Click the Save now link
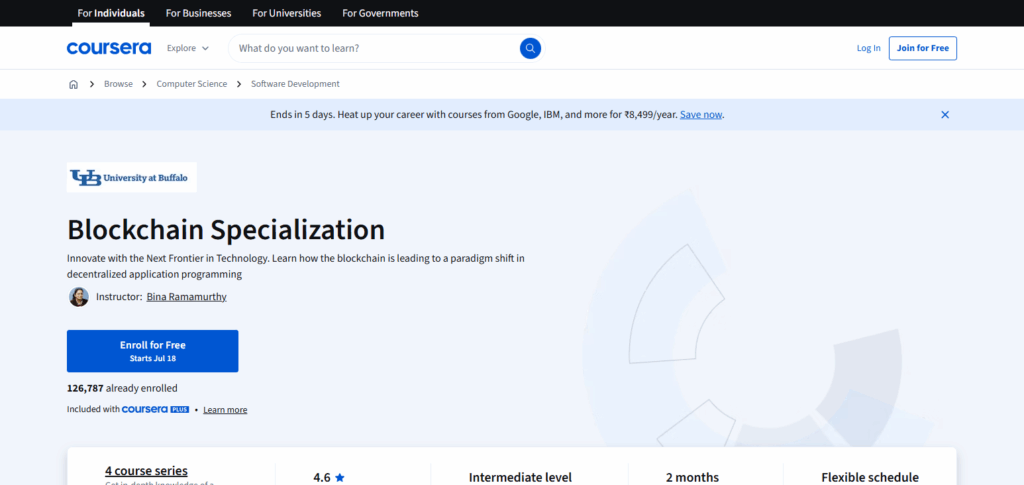The width and height of the screenshot is (1024, 485). (701, 115)
